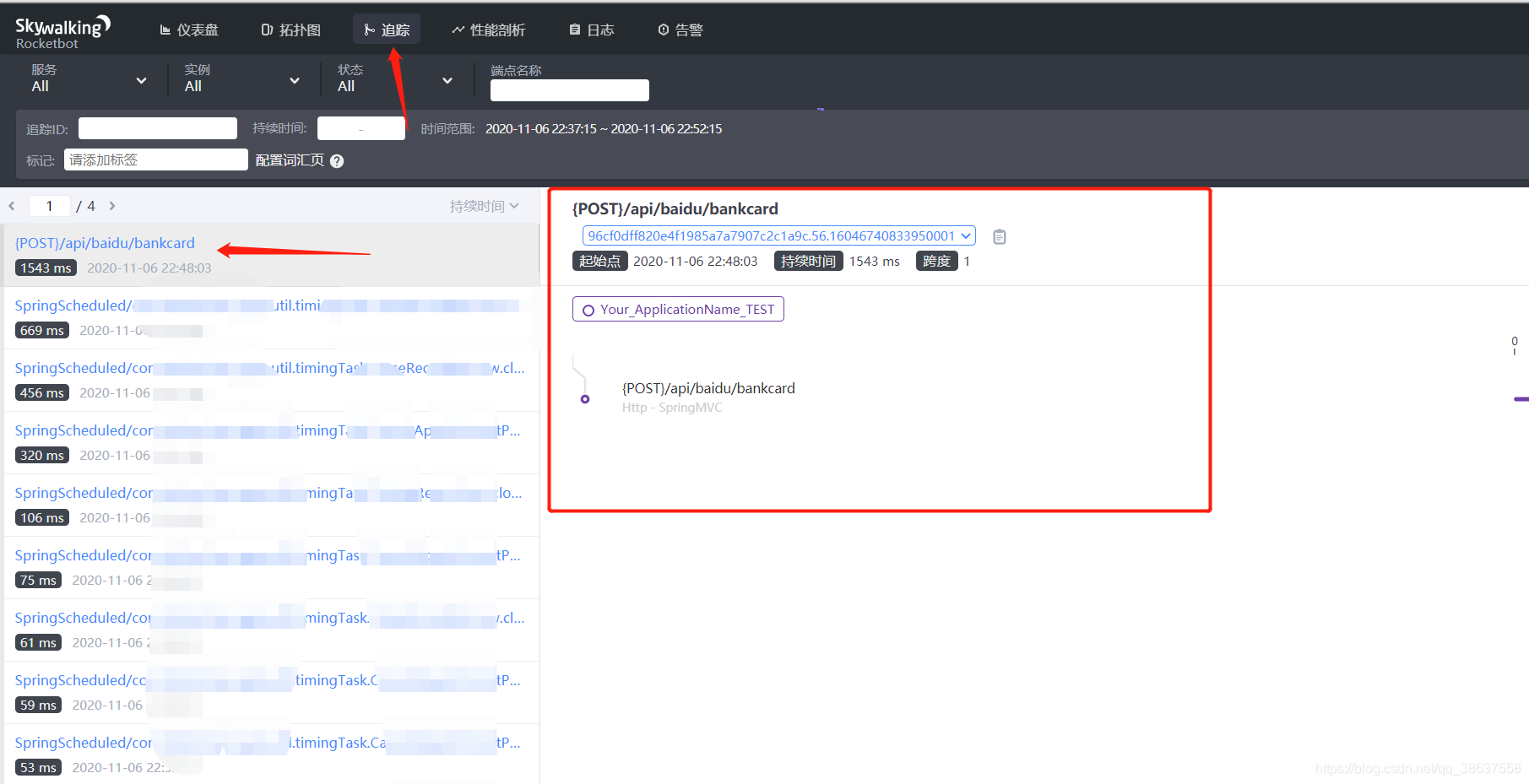The width and height of the screenshot is (1529, 784).
Task: Switch to the 追踪 trace tab
Action: tap(387, 30)
